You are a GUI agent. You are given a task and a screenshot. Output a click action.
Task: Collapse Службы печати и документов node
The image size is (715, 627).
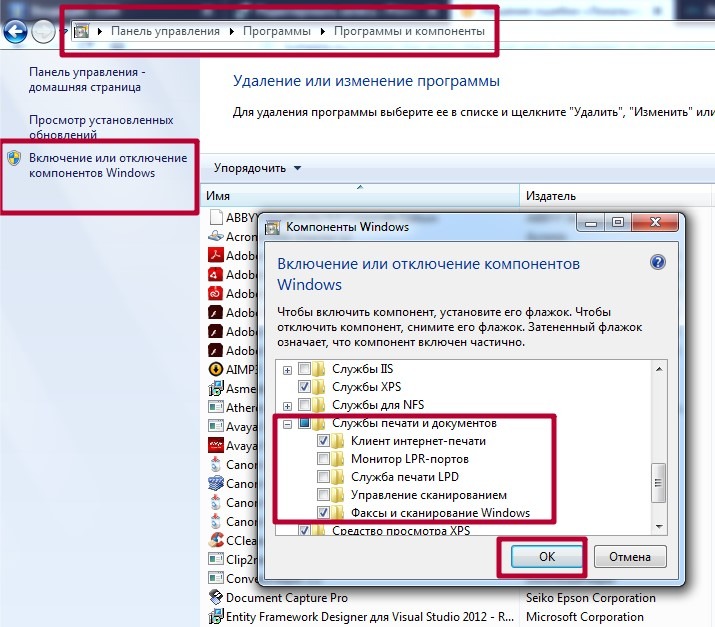click(x=287, y=425)
